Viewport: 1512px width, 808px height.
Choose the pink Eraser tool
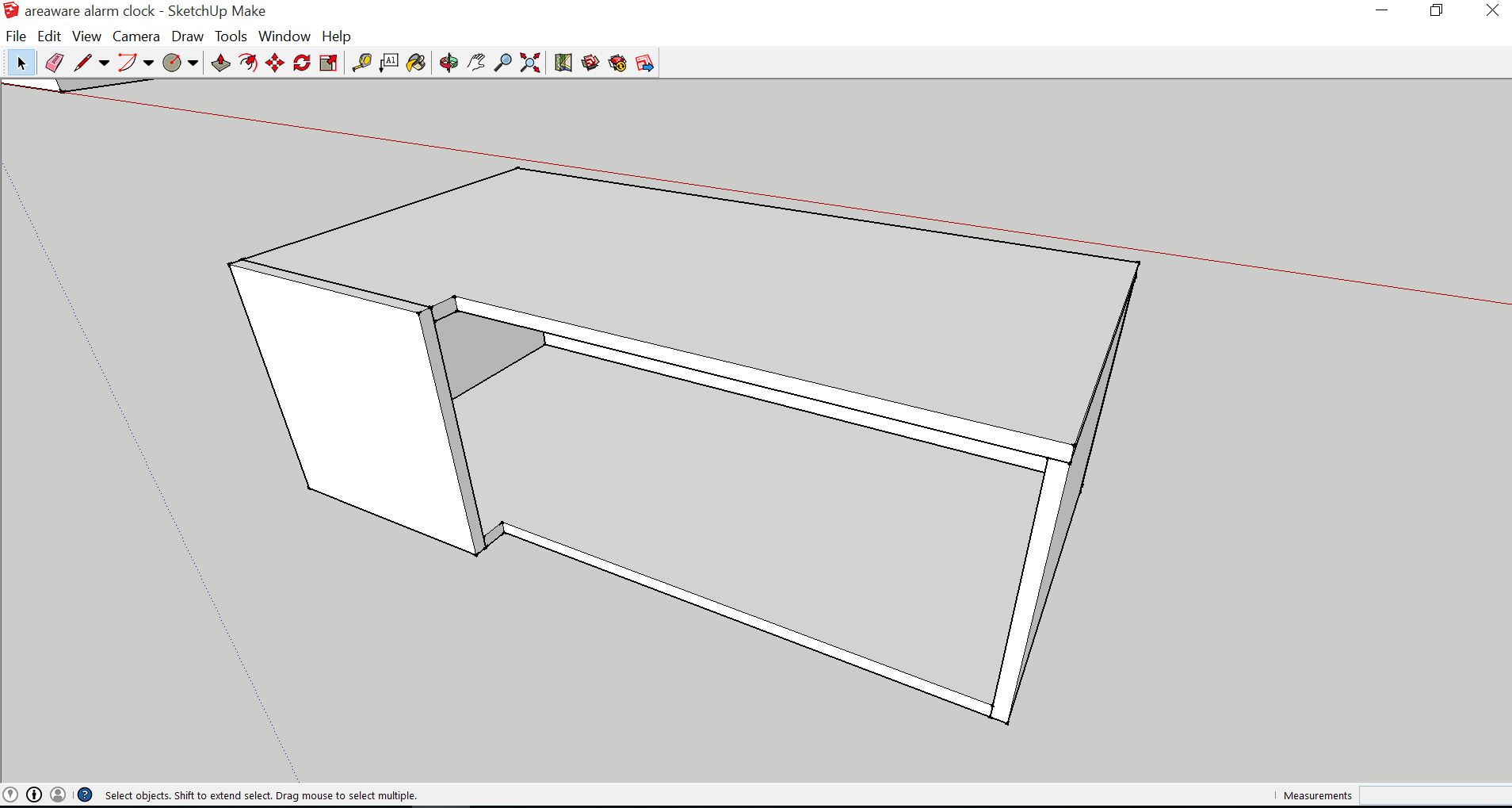54,63
